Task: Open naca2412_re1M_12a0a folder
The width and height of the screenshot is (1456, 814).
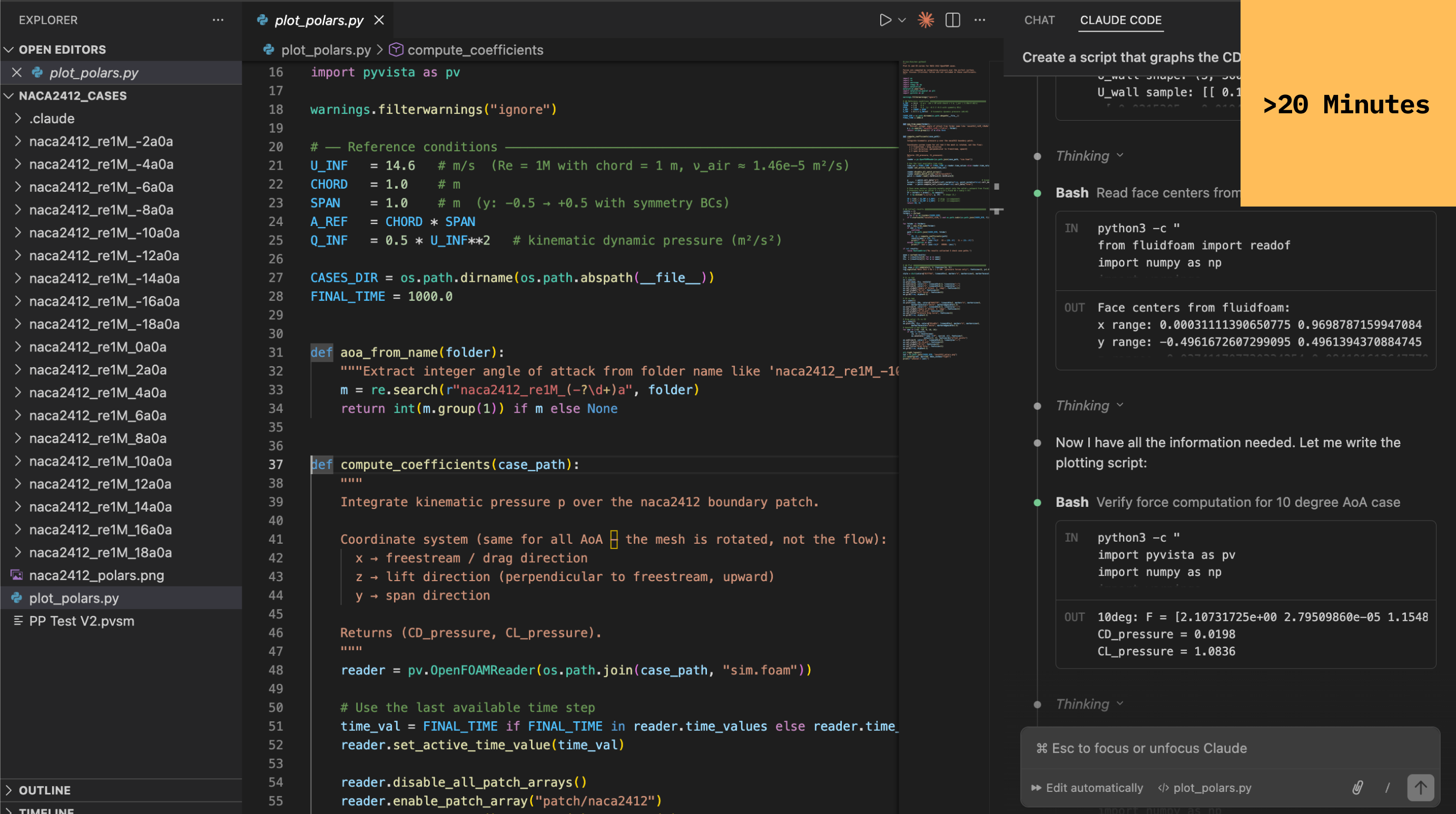Action: pos(101,484)
